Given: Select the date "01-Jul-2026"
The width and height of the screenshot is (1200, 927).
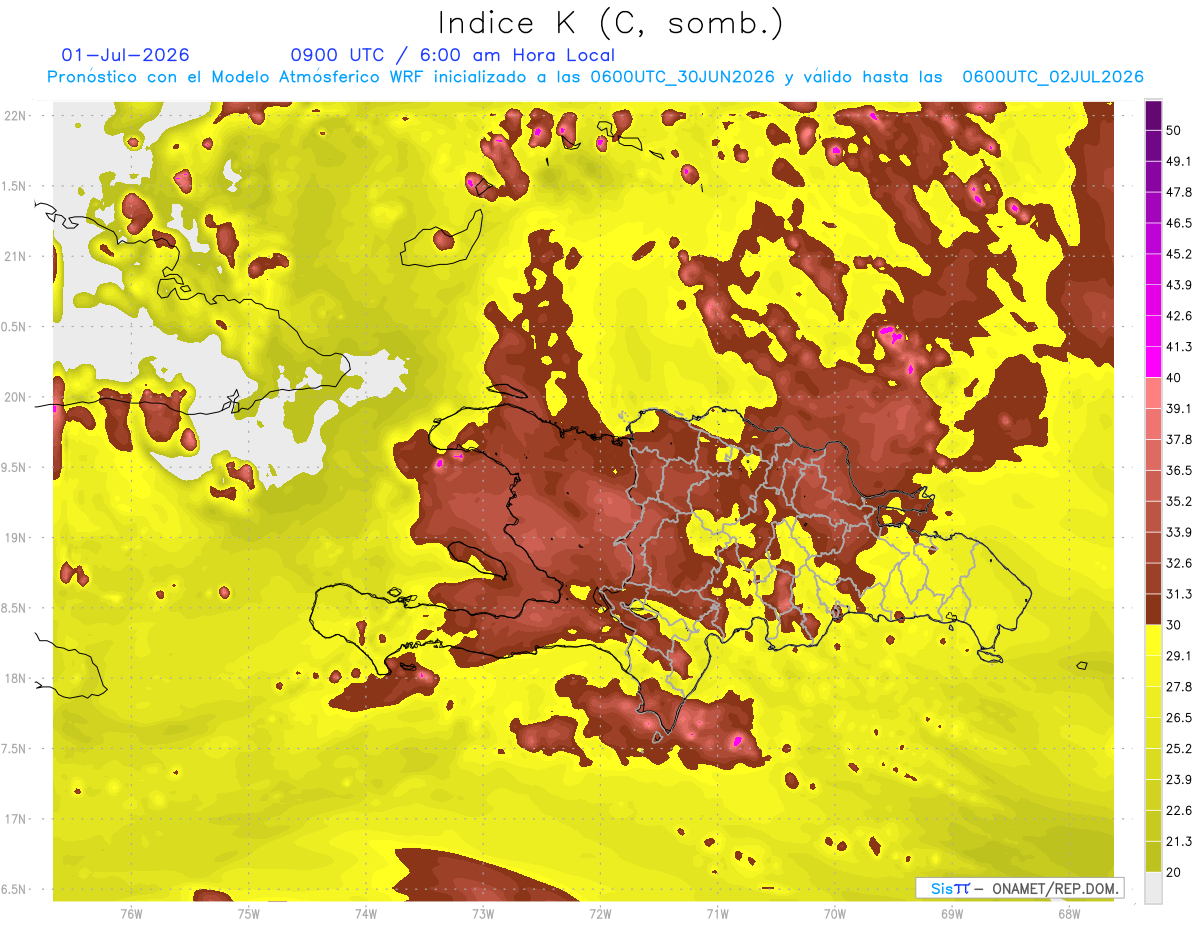Looking at the screenshot, I should click(x=125, y=55).
